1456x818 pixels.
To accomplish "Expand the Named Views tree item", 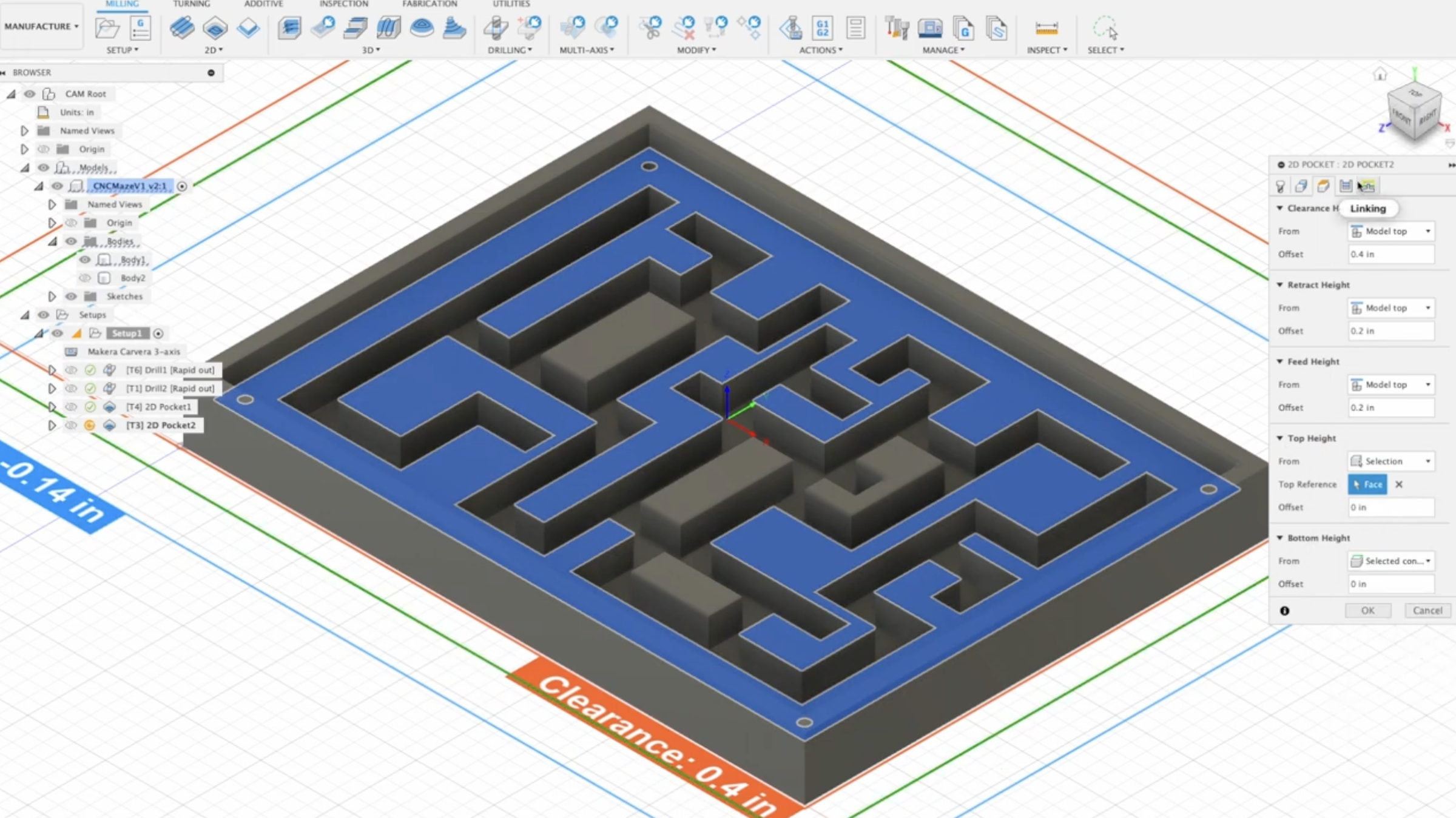I will pyautogui.click(x=24, y=130).
